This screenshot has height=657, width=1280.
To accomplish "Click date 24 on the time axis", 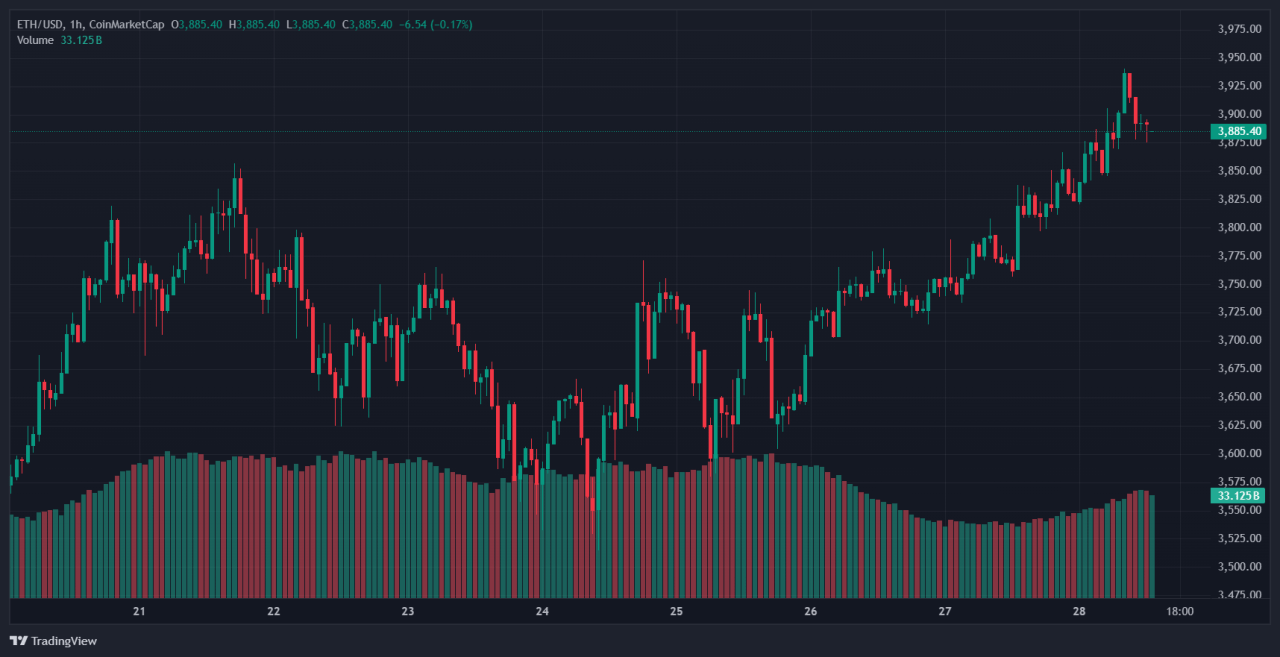I will click(542, 611).
